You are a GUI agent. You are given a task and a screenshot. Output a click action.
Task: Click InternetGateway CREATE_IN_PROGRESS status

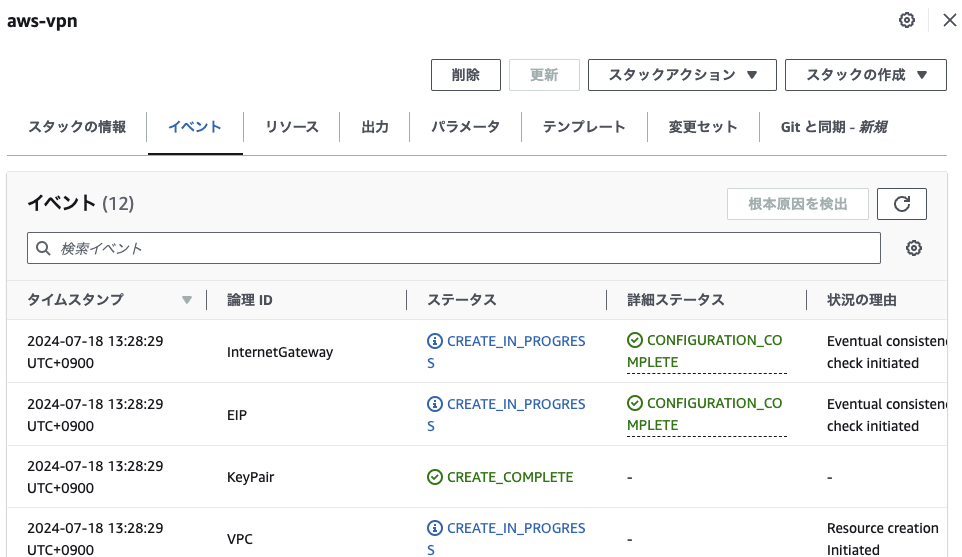tap(506, 351)
